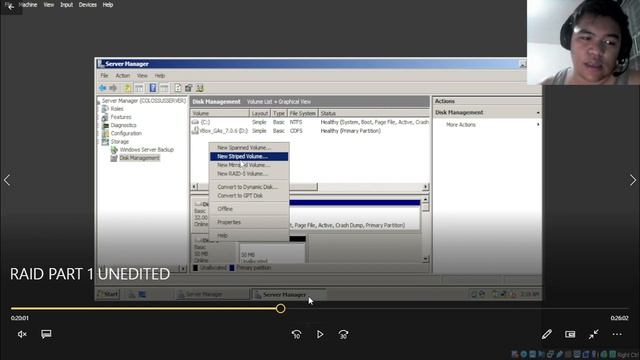Select the VBox_GAs_7.0.6 (D:) volume row
Viewport: 640px width, 360px height.
310,131
